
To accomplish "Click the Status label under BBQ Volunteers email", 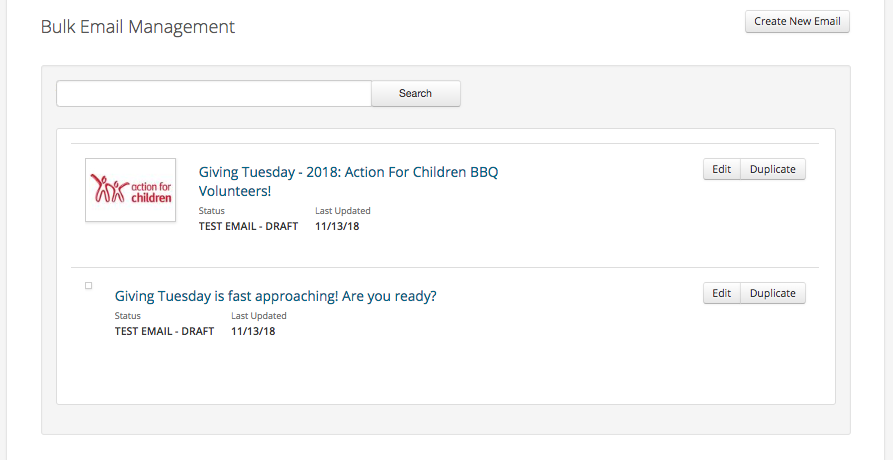I will [211, 211].
